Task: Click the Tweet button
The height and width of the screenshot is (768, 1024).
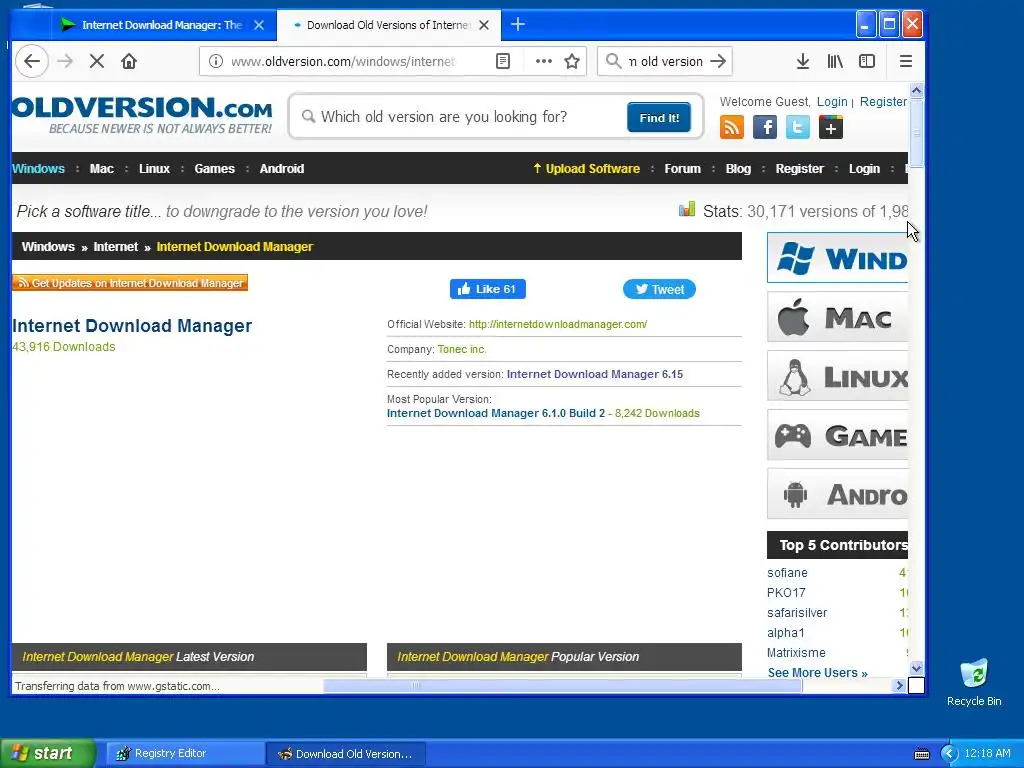Action: coord(659,289)
